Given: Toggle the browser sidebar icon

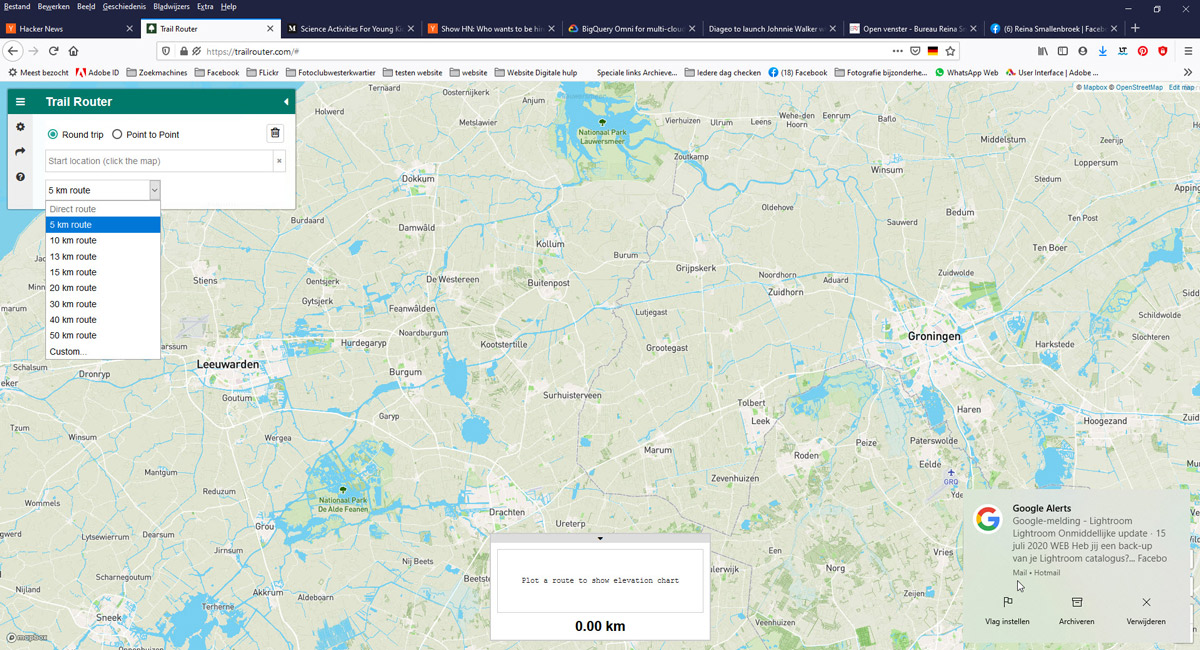Looking at the screenshot, I should point(1063,51).
